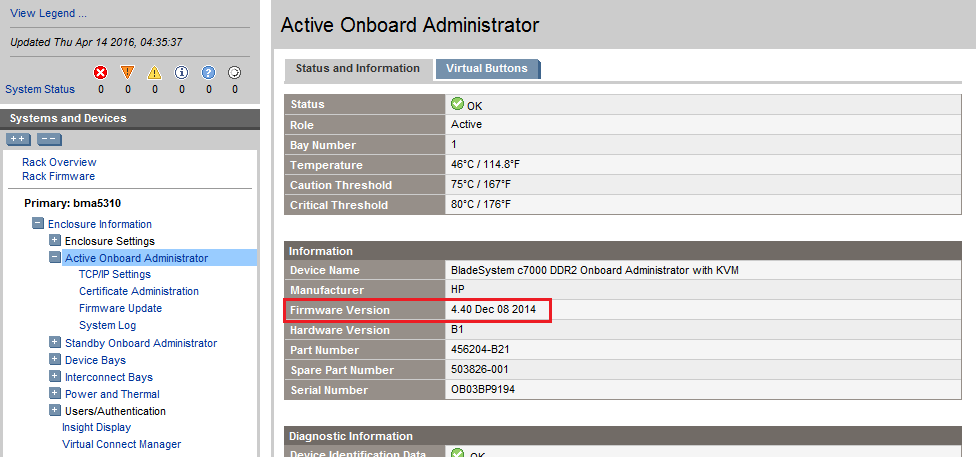Click the blue question mark status icon
The height and width of the screenshot is (457, 976).
209,73
